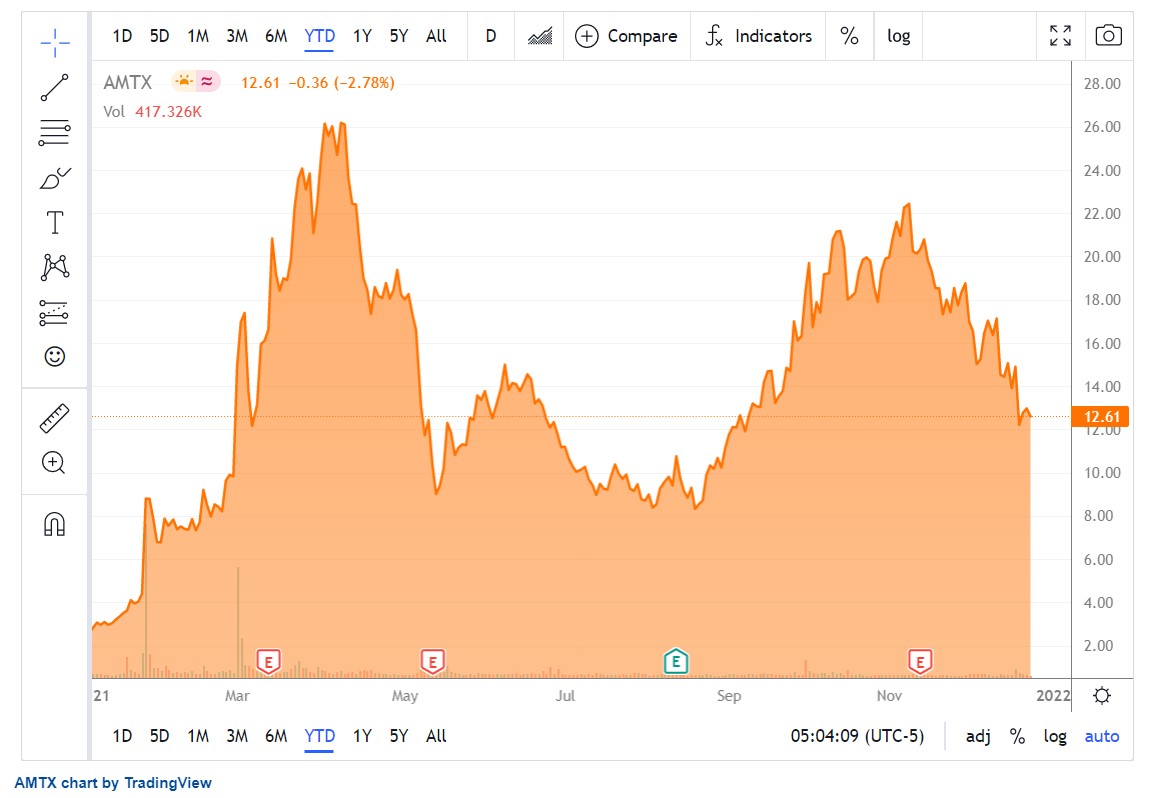Open the emoji icons tool
Screen dimensions: 1150x798
(x=55, y=356)
